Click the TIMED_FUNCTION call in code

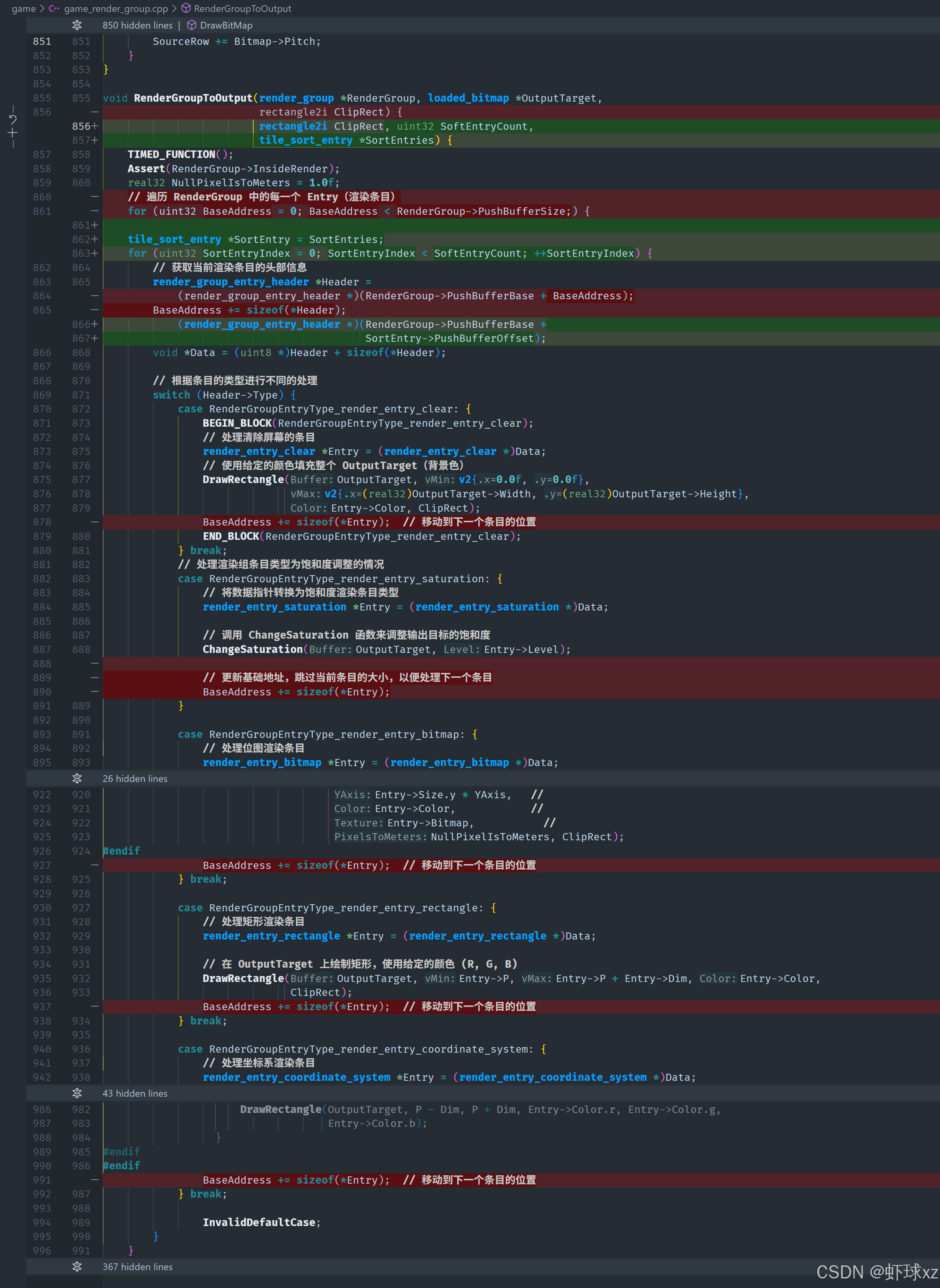pos(171,154)
